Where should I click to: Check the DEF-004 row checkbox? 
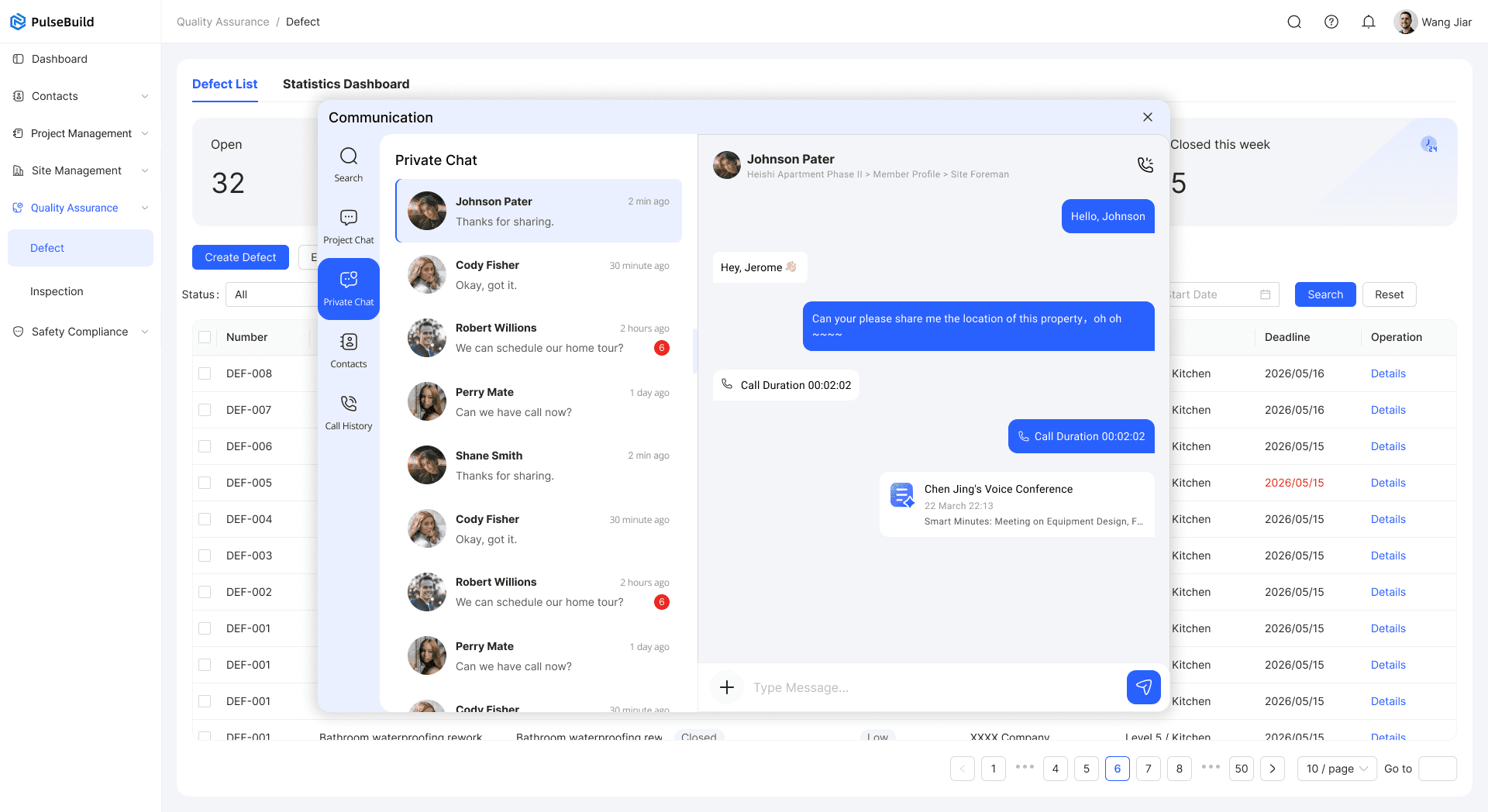pyautogui.click(x=205, y=519)
